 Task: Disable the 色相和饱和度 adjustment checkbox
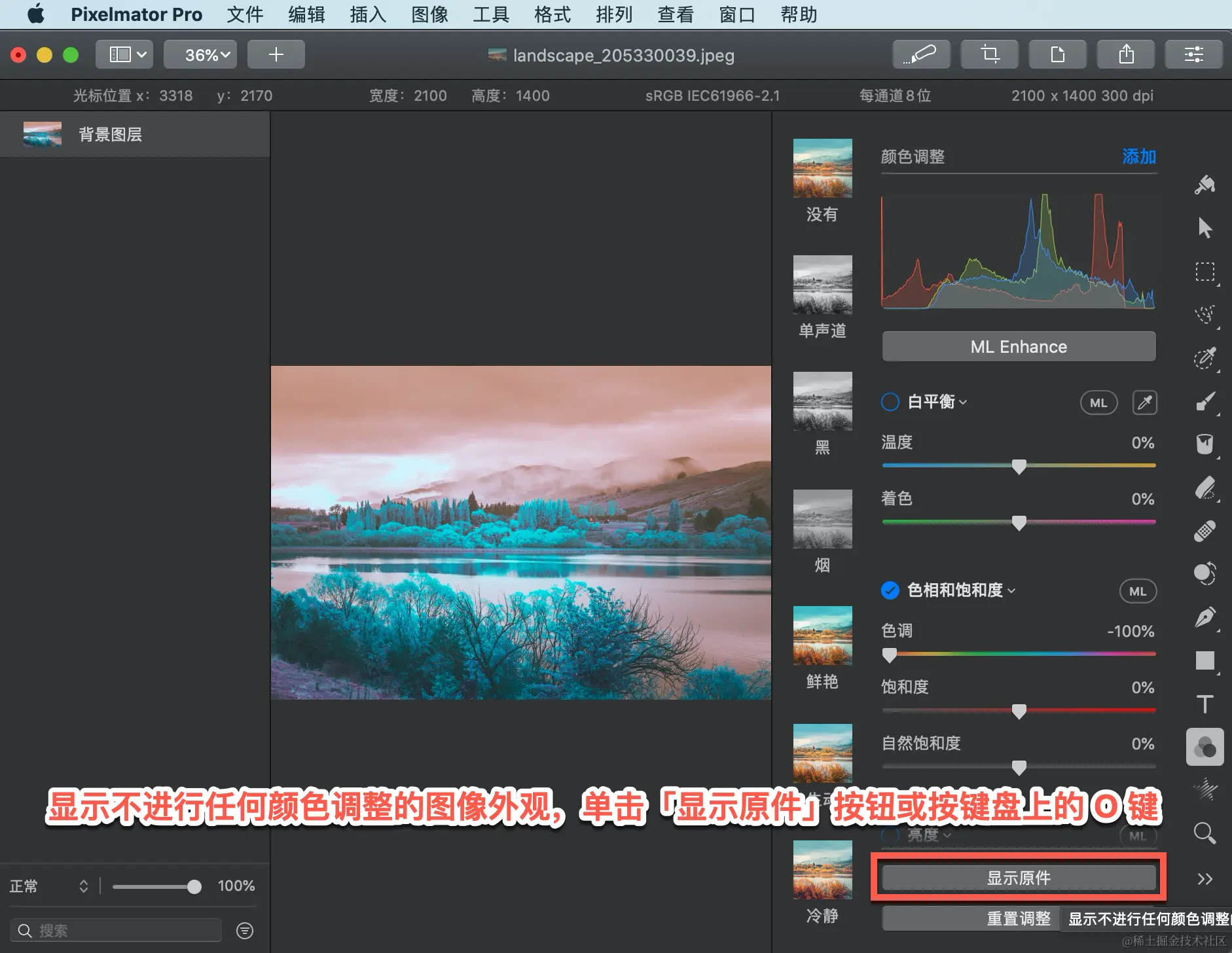click(x=890, y=590)
